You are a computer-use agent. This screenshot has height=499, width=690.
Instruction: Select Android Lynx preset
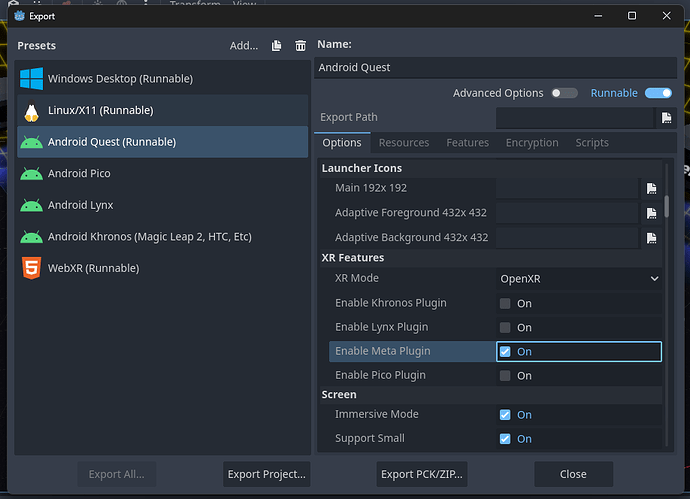(162, 205)
